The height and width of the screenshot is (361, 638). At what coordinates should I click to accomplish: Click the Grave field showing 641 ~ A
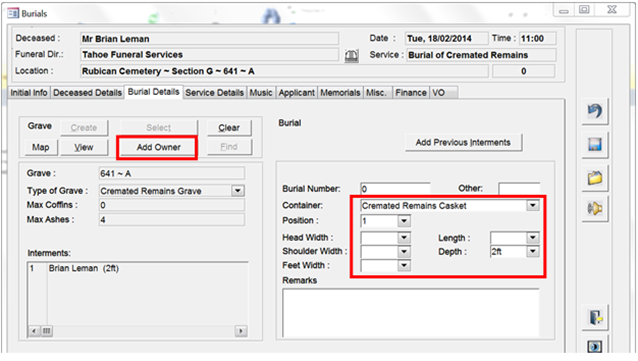[172, 174]
